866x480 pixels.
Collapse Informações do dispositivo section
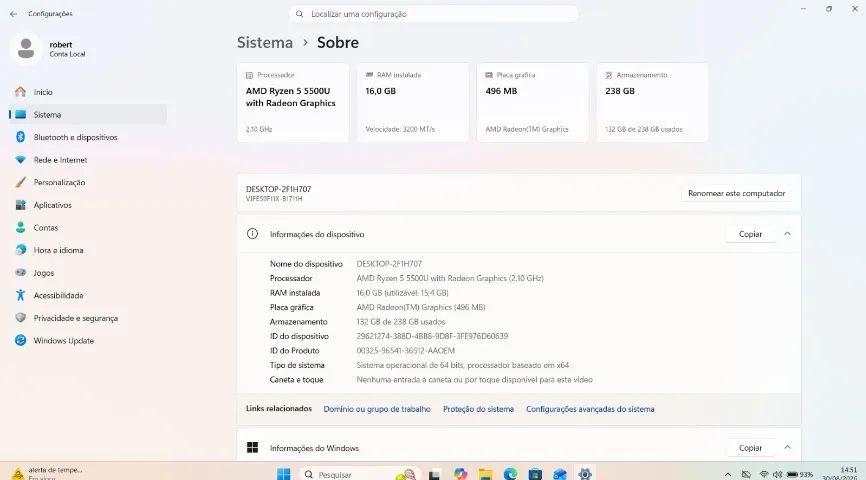[788, 234]
